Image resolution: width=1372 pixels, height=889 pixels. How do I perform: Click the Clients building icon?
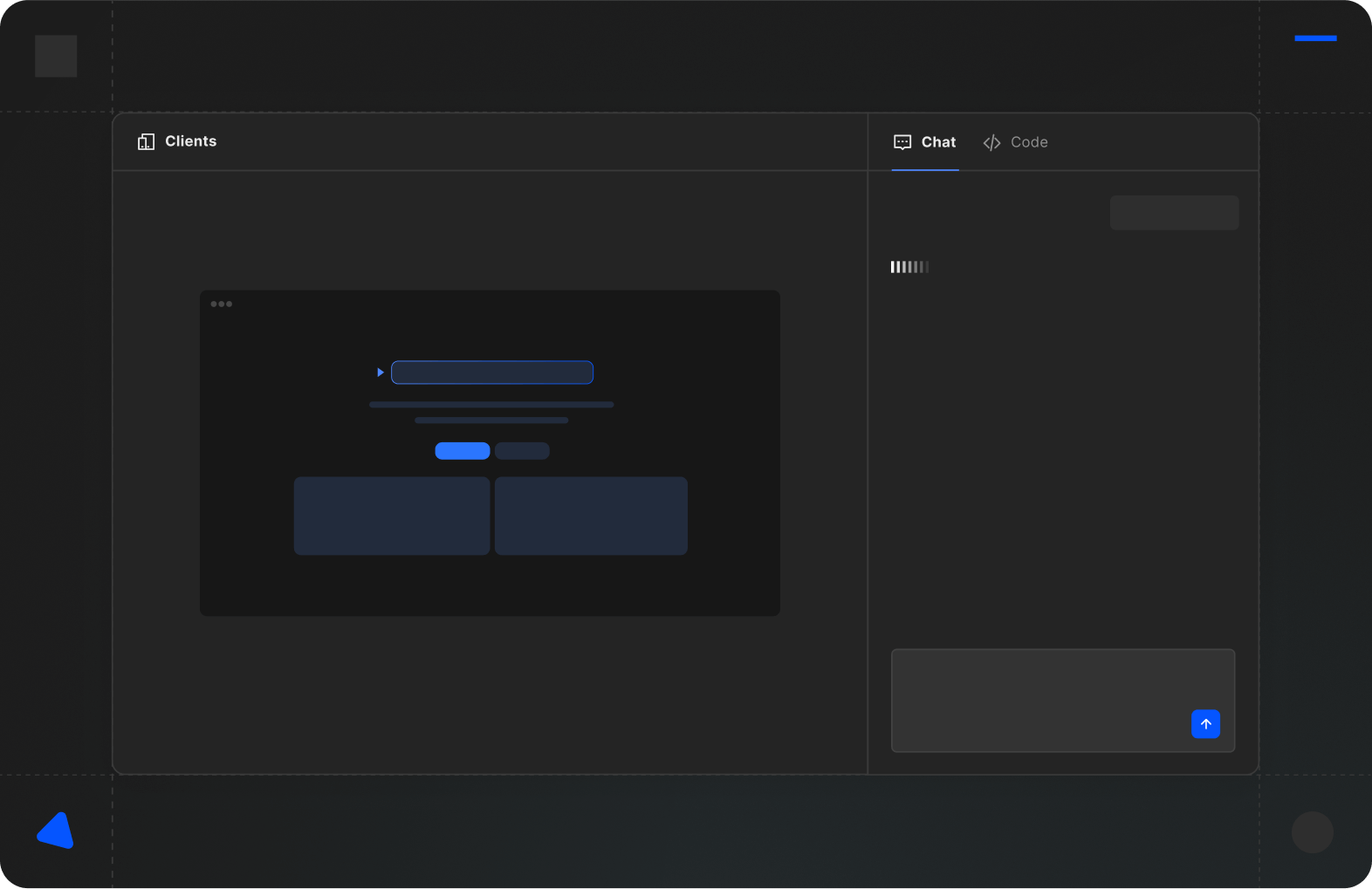coord(146,141)
